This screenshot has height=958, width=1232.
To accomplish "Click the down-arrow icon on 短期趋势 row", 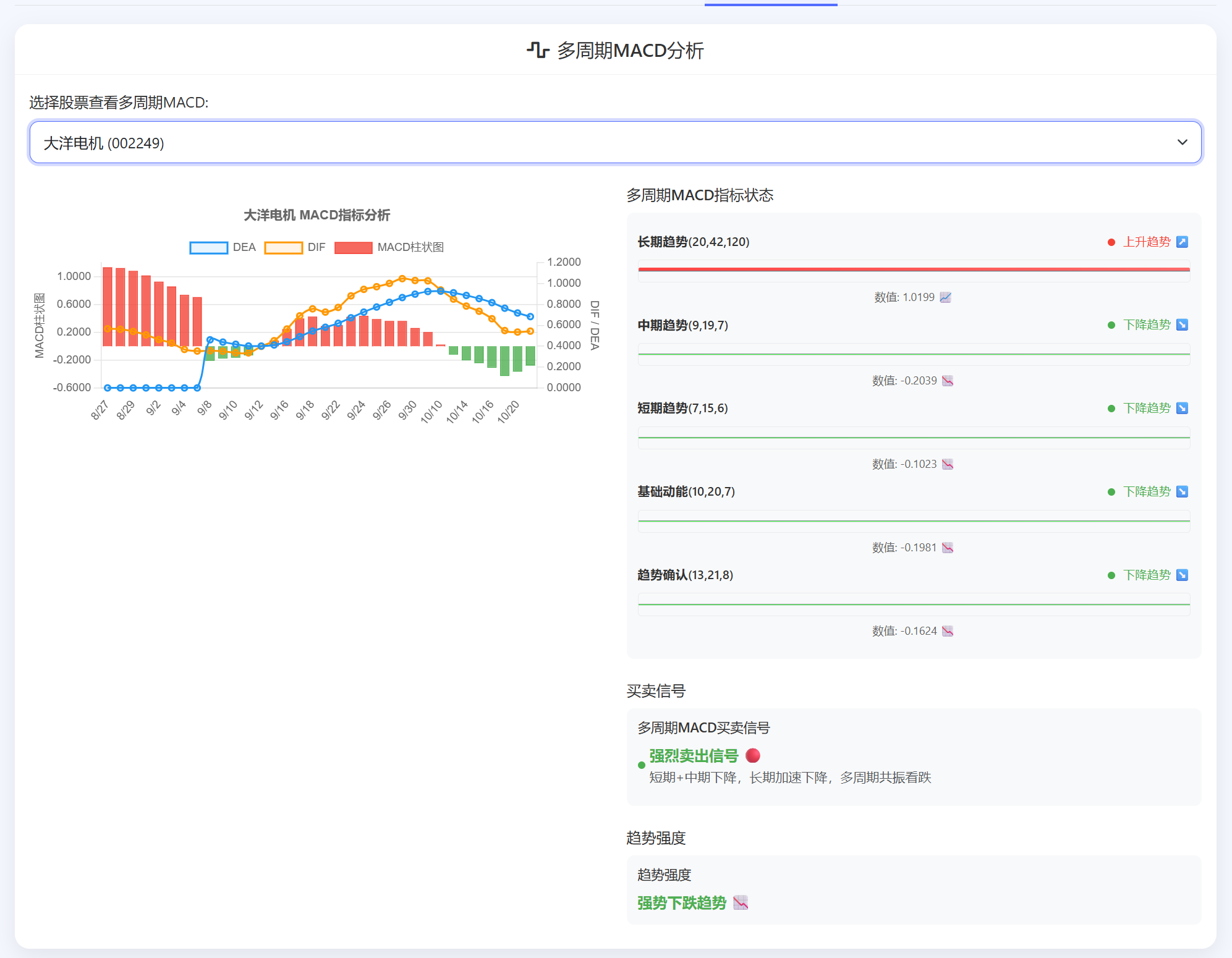I will (x=1182, y=408).
